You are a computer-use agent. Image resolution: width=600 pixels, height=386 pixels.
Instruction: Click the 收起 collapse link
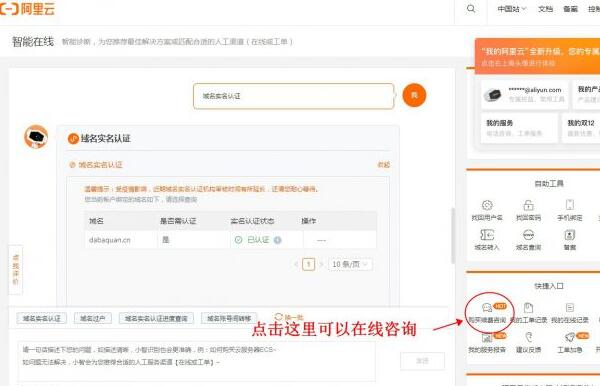point(383,164)
